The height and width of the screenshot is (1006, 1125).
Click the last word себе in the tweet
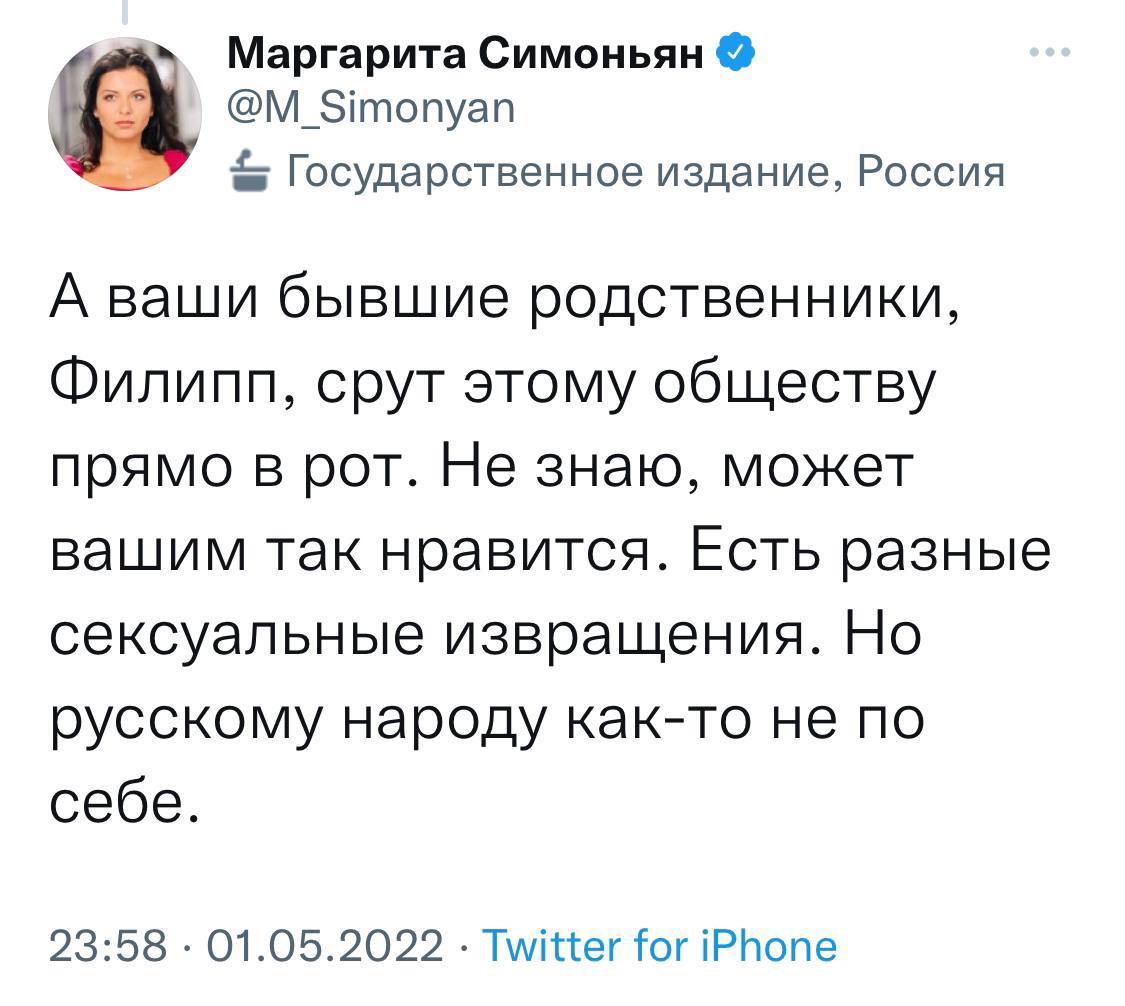pos(122,801)
